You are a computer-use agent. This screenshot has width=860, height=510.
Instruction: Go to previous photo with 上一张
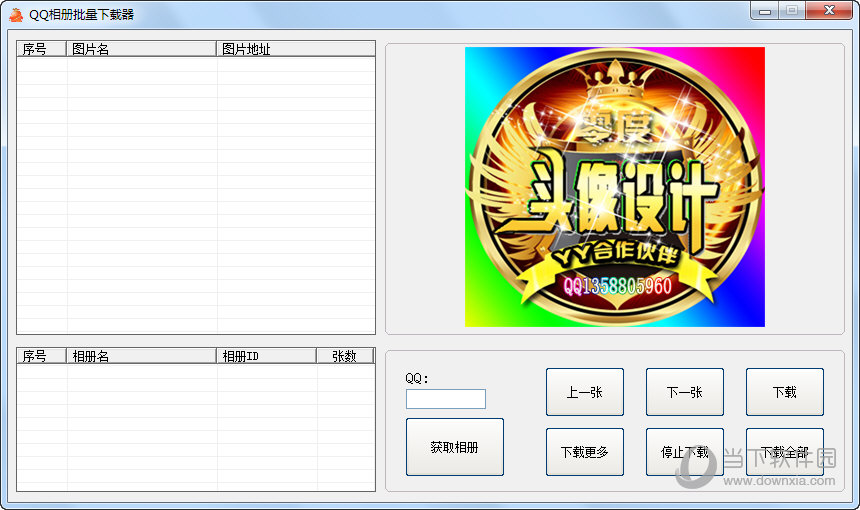(585, 392)
